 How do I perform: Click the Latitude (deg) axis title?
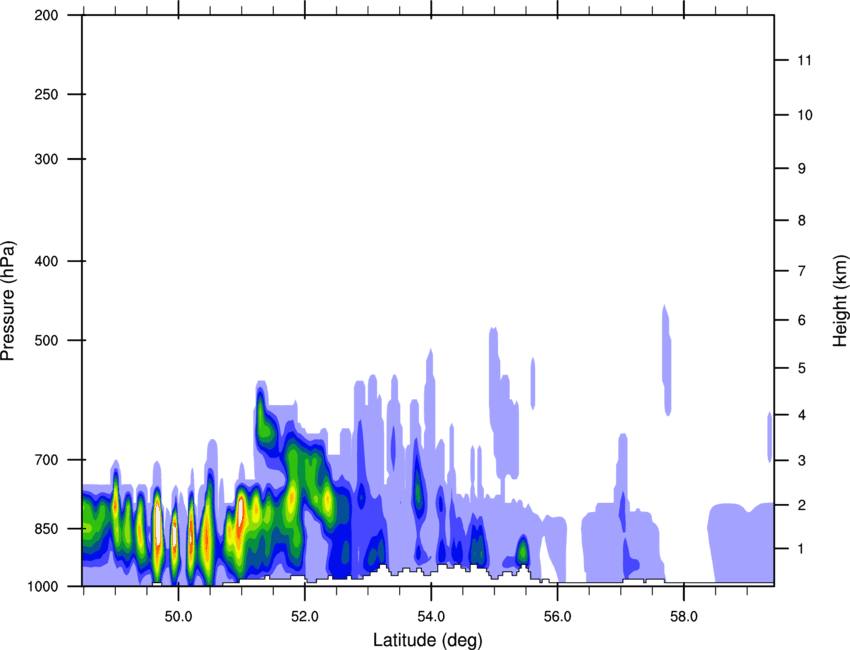click(427, 640)
